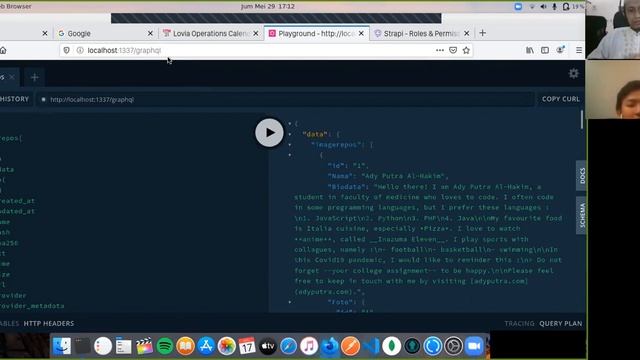Save page to Pocket
This screenshot has width=640, height=360.
[x=453, y=50]
